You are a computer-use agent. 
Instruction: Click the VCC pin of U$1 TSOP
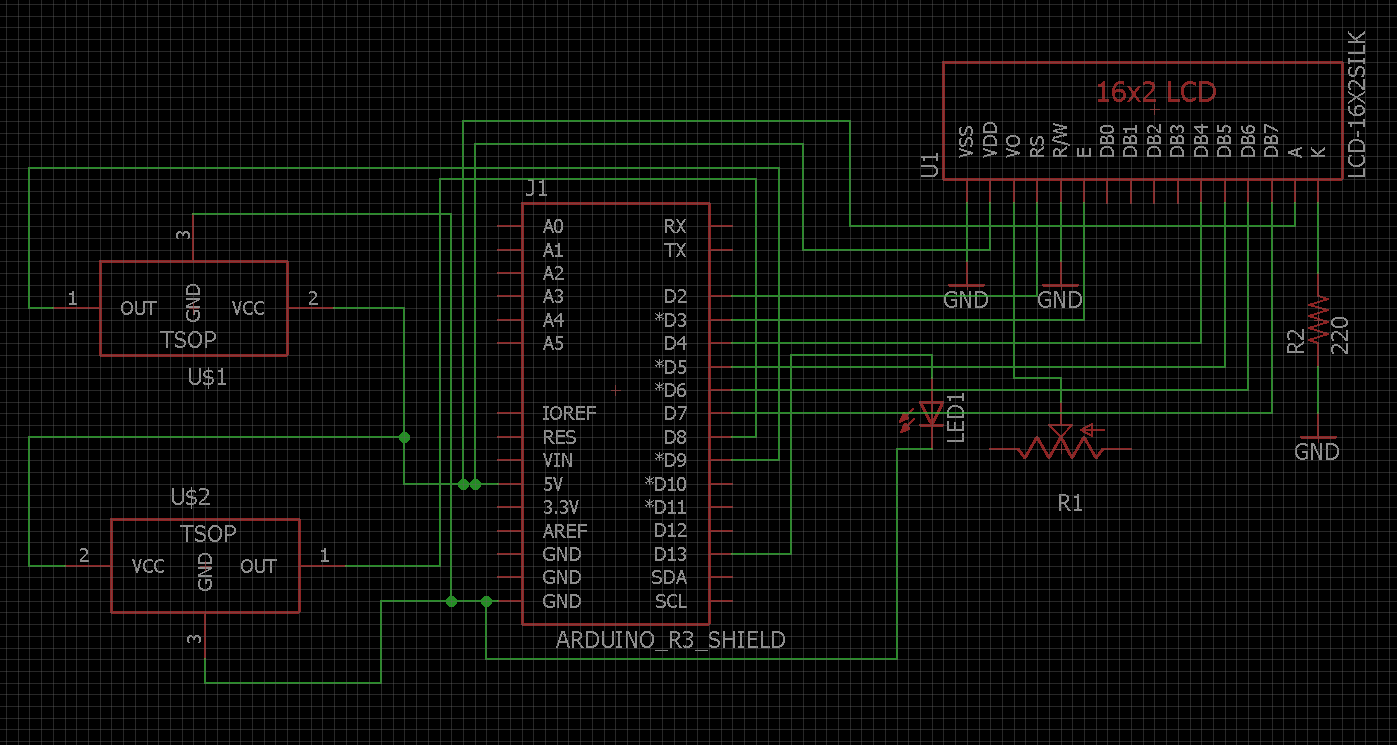click(248, 308)
